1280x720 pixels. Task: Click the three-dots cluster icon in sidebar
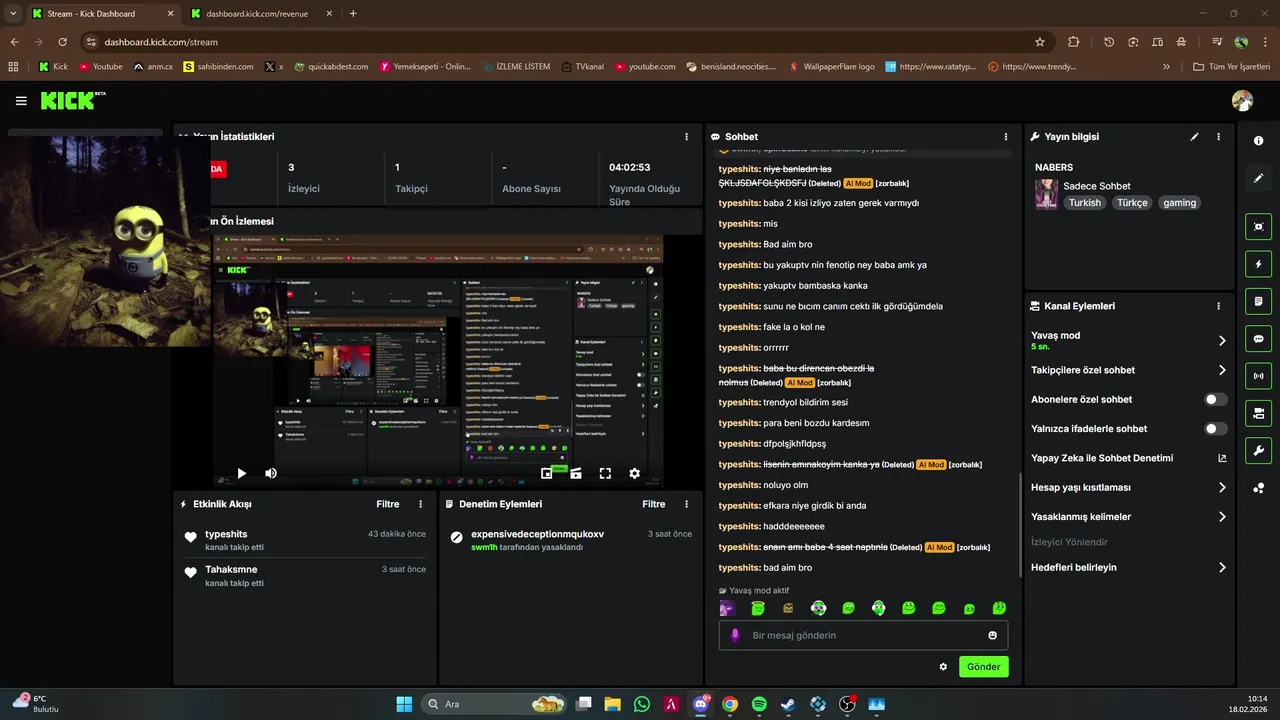(1258, 488)
